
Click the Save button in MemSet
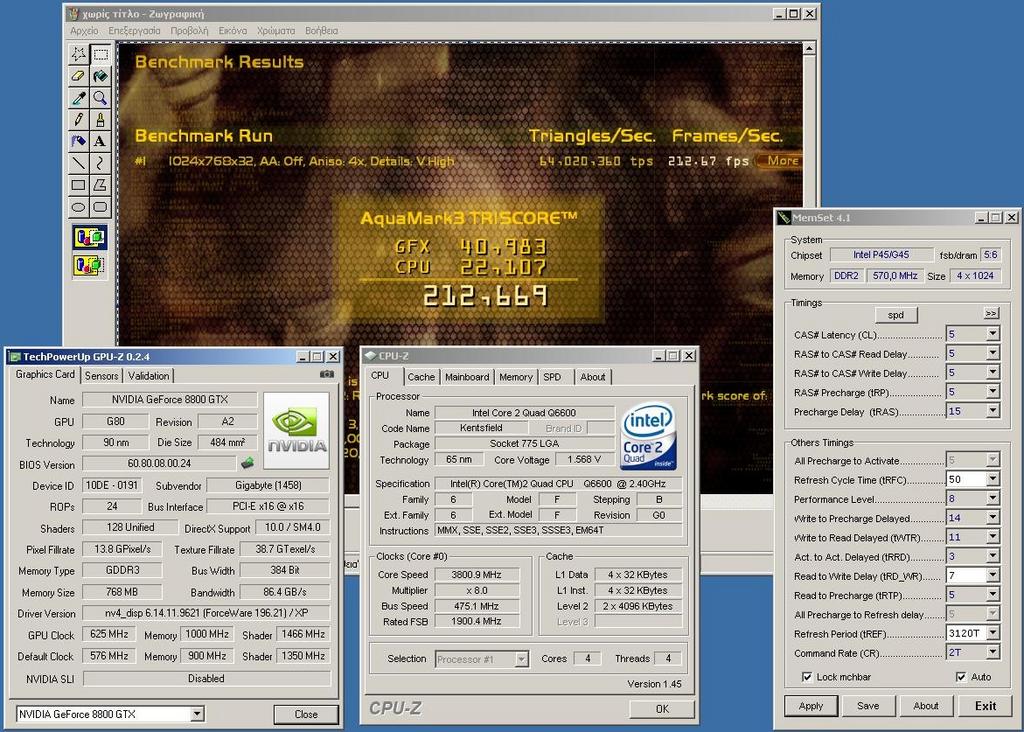tap(868, 706)
